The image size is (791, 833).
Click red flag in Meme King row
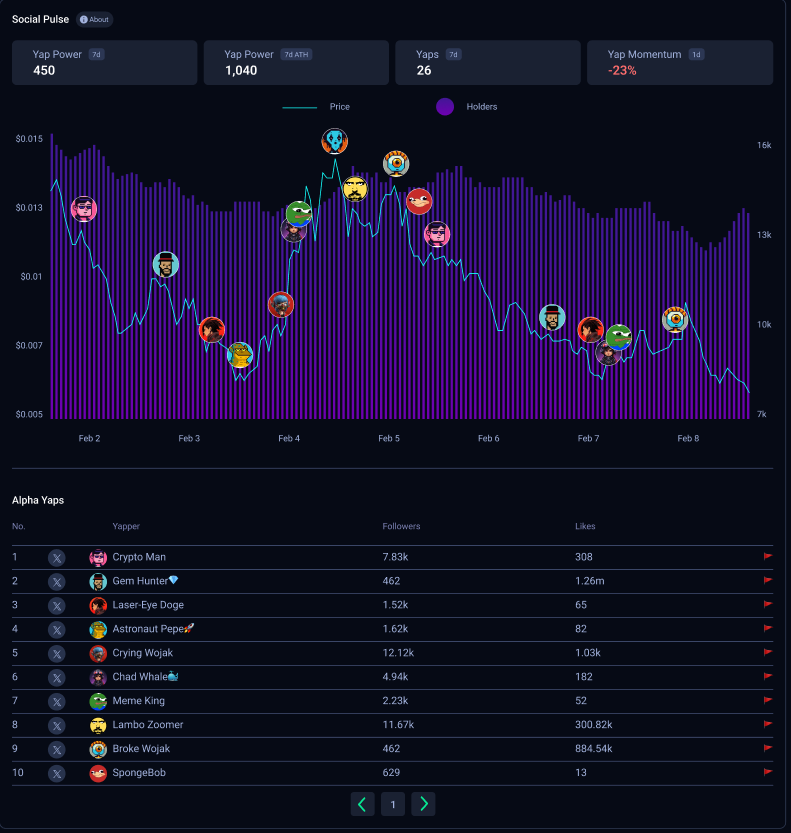(768, 701)
